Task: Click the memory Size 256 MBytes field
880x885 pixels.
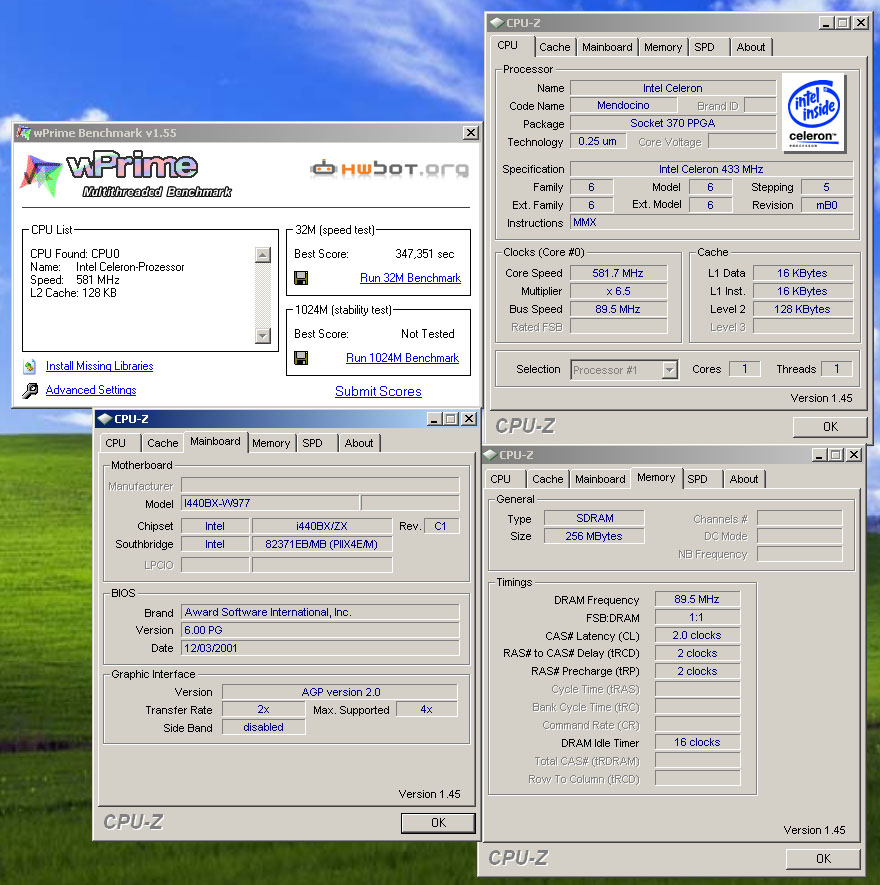Action: point(594,536)
